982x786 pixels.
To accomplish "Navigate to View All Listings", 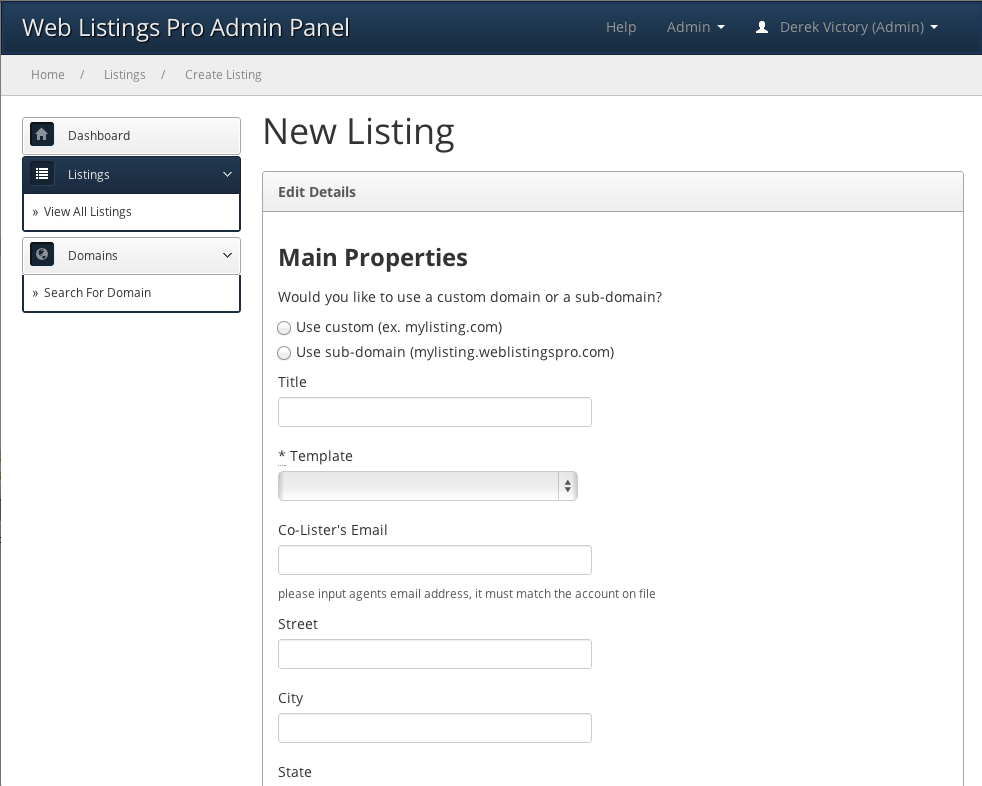I will coord(86,212).
